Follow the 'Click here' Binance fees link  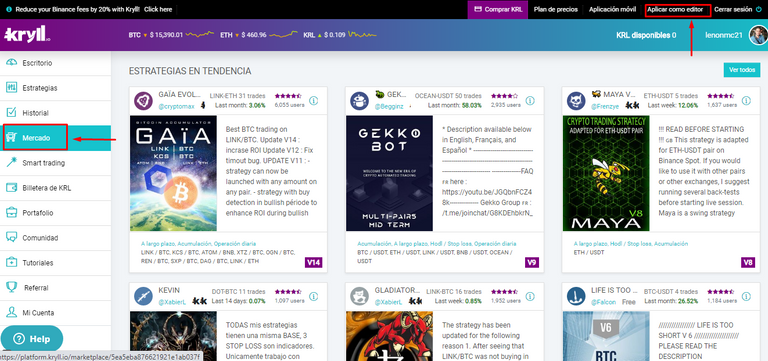pos(158,9)
